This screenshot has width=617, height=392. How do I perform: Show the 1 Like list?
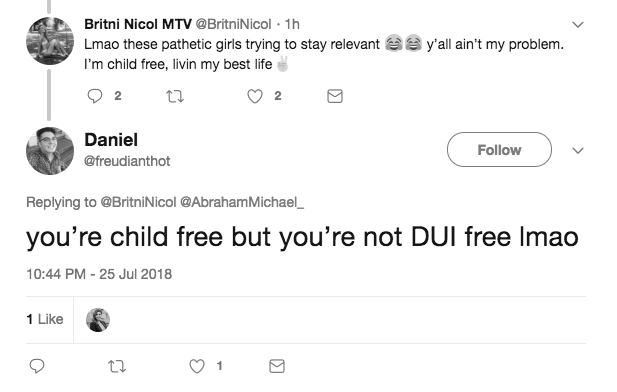tap(45, 319)
